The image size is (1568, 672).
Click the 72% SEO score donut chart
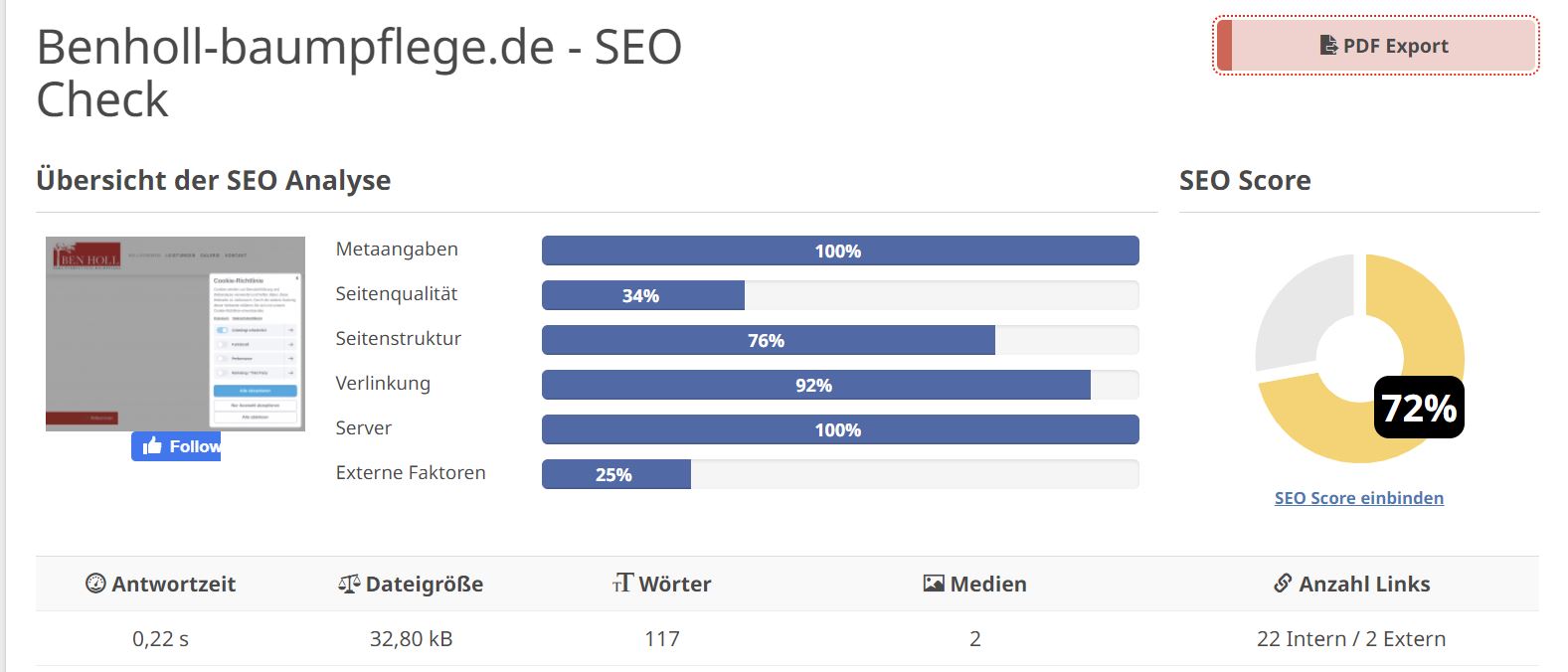point(1359,358)
